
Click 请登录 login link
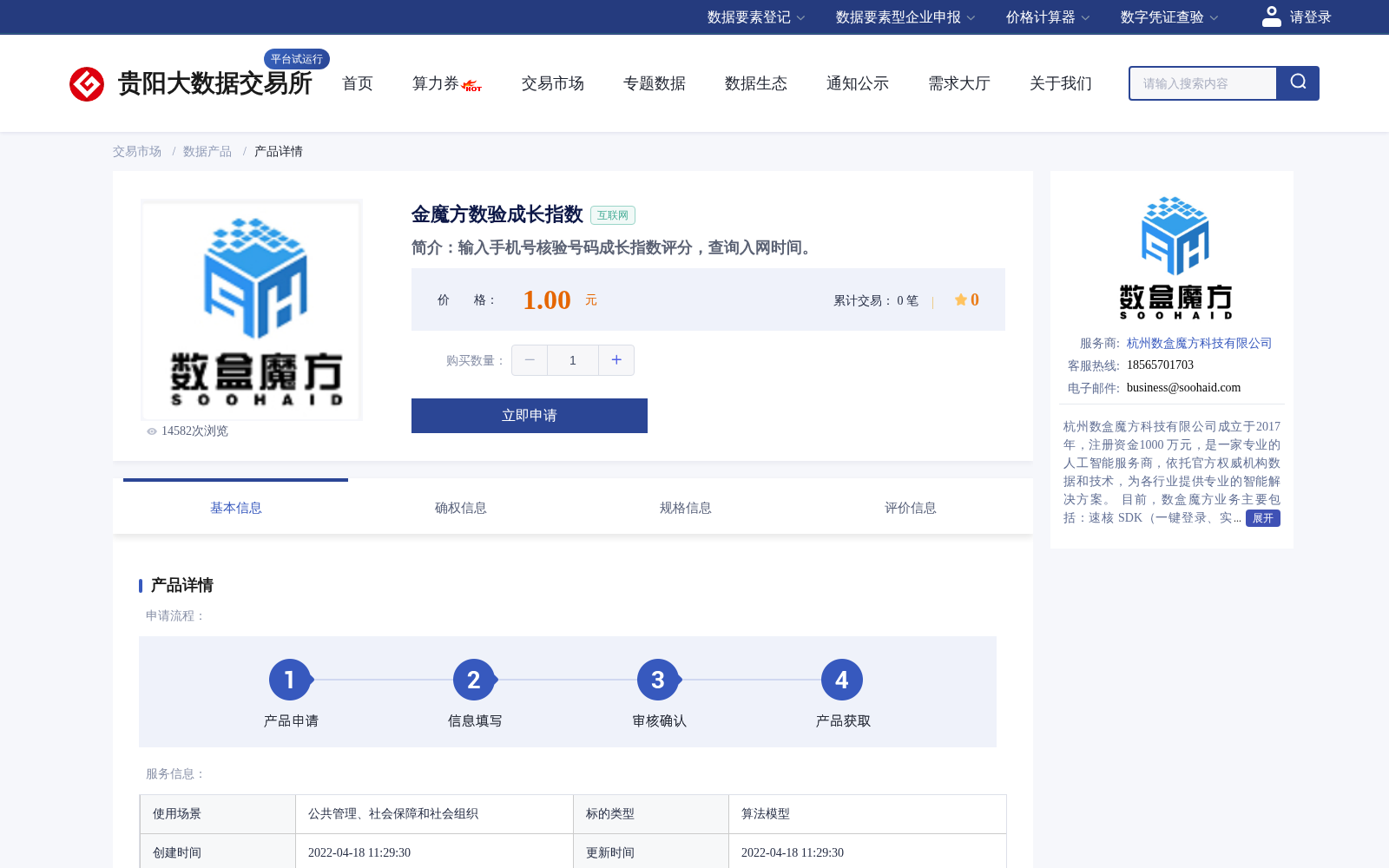pos(1311,17)
